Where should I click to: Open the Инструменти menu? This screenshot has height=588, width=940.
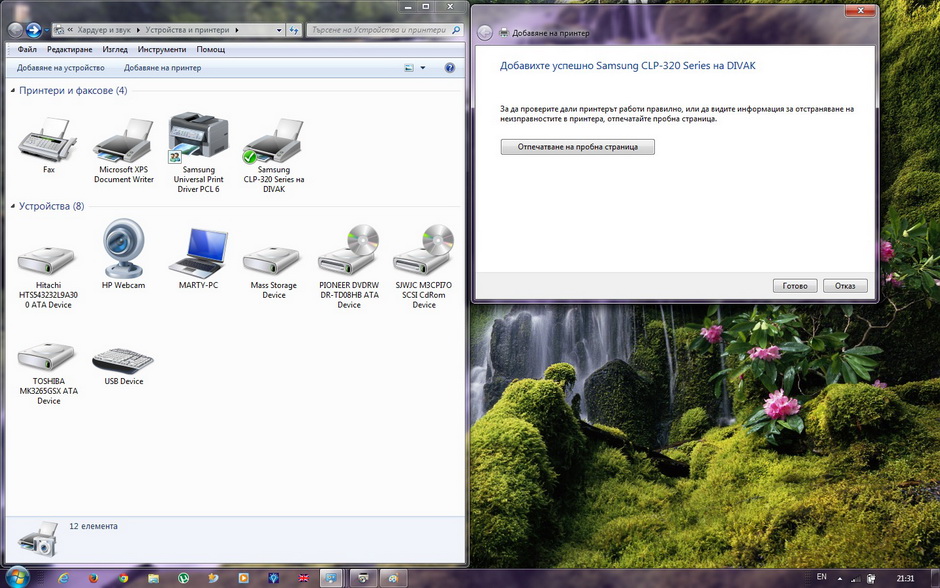pyautogui.click(x=162, y=49)
